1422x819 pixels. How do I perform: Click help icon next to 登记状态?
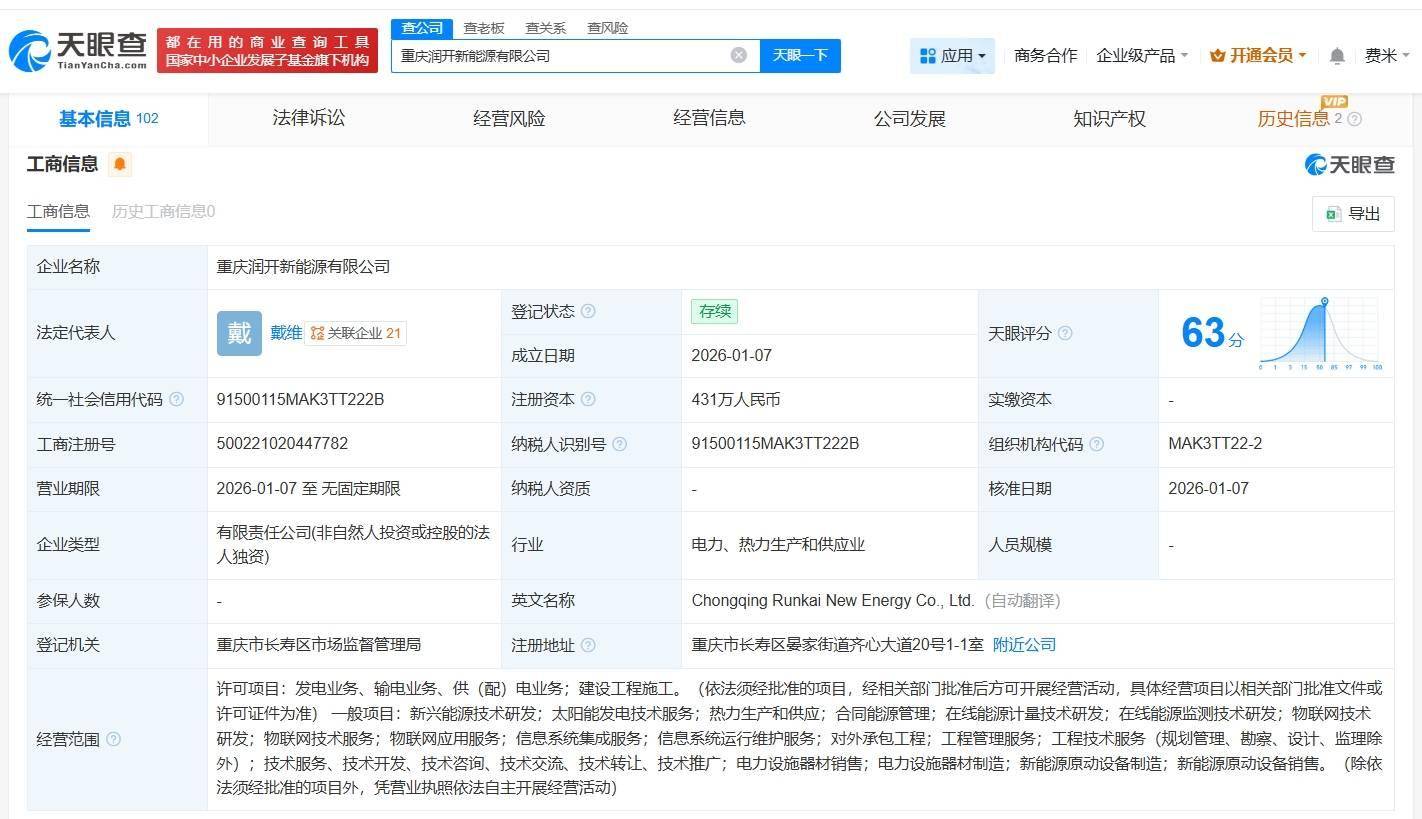coord(588,311)
